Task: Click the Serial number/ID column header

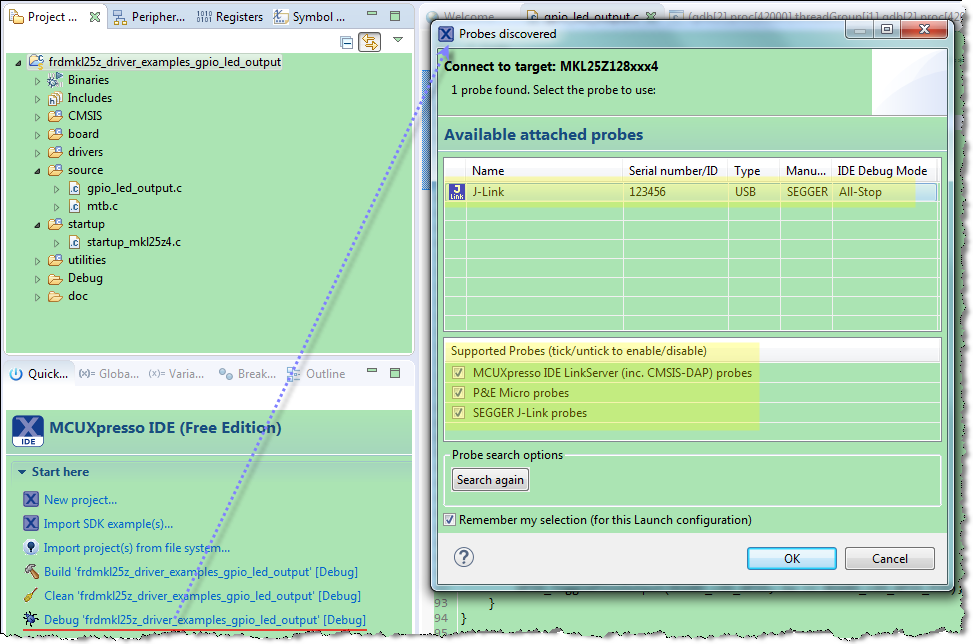Action: tap(673, 171)
